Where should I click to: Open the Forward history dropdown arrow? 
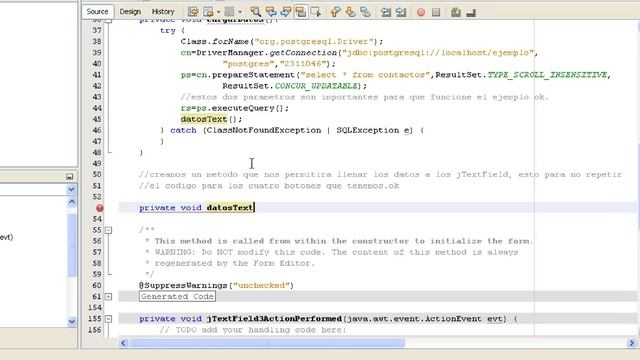pyautogui.click(x=240, y=12)
